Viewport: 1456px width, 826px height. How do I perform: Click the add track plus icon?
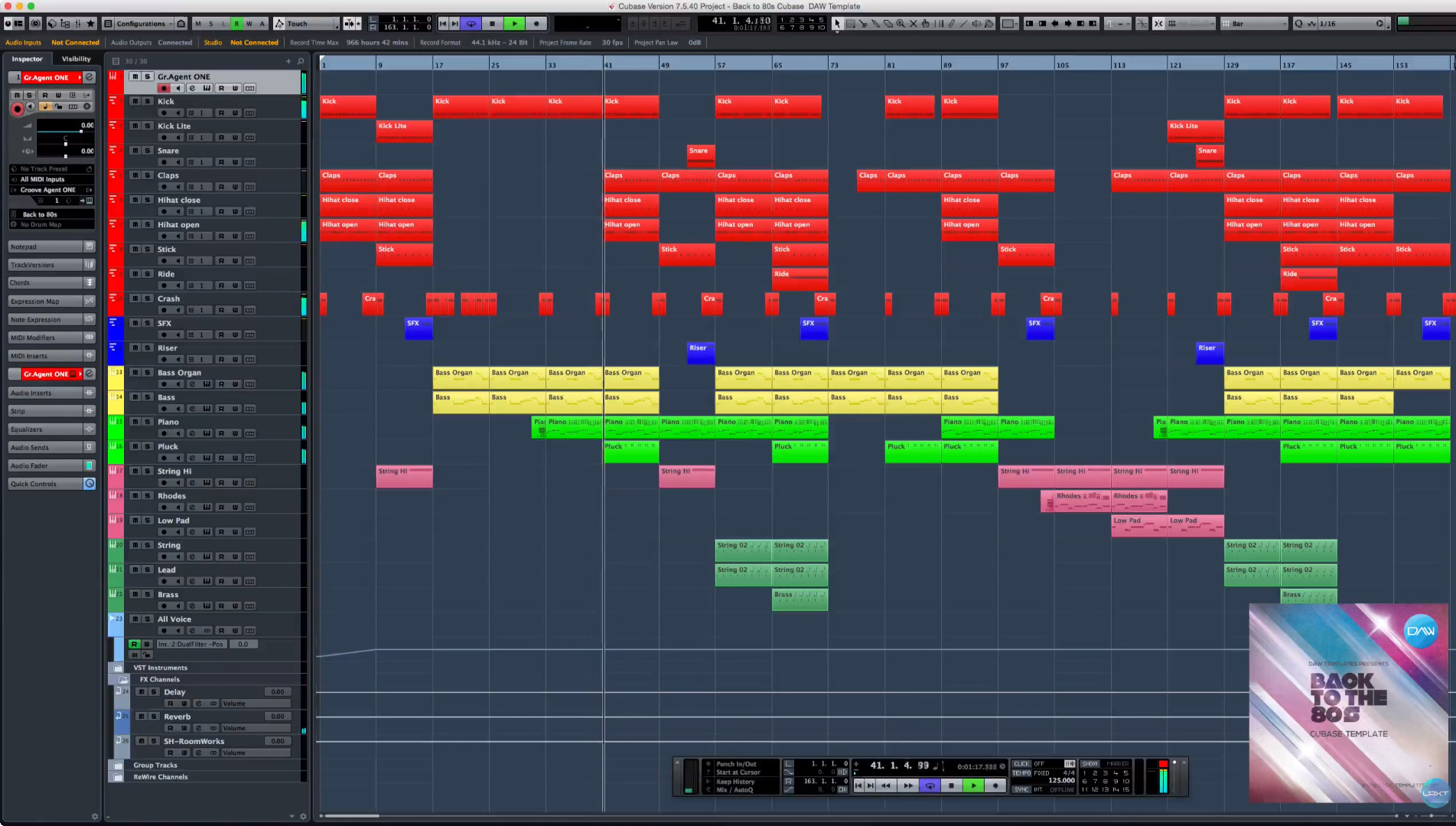coord(288,61)
